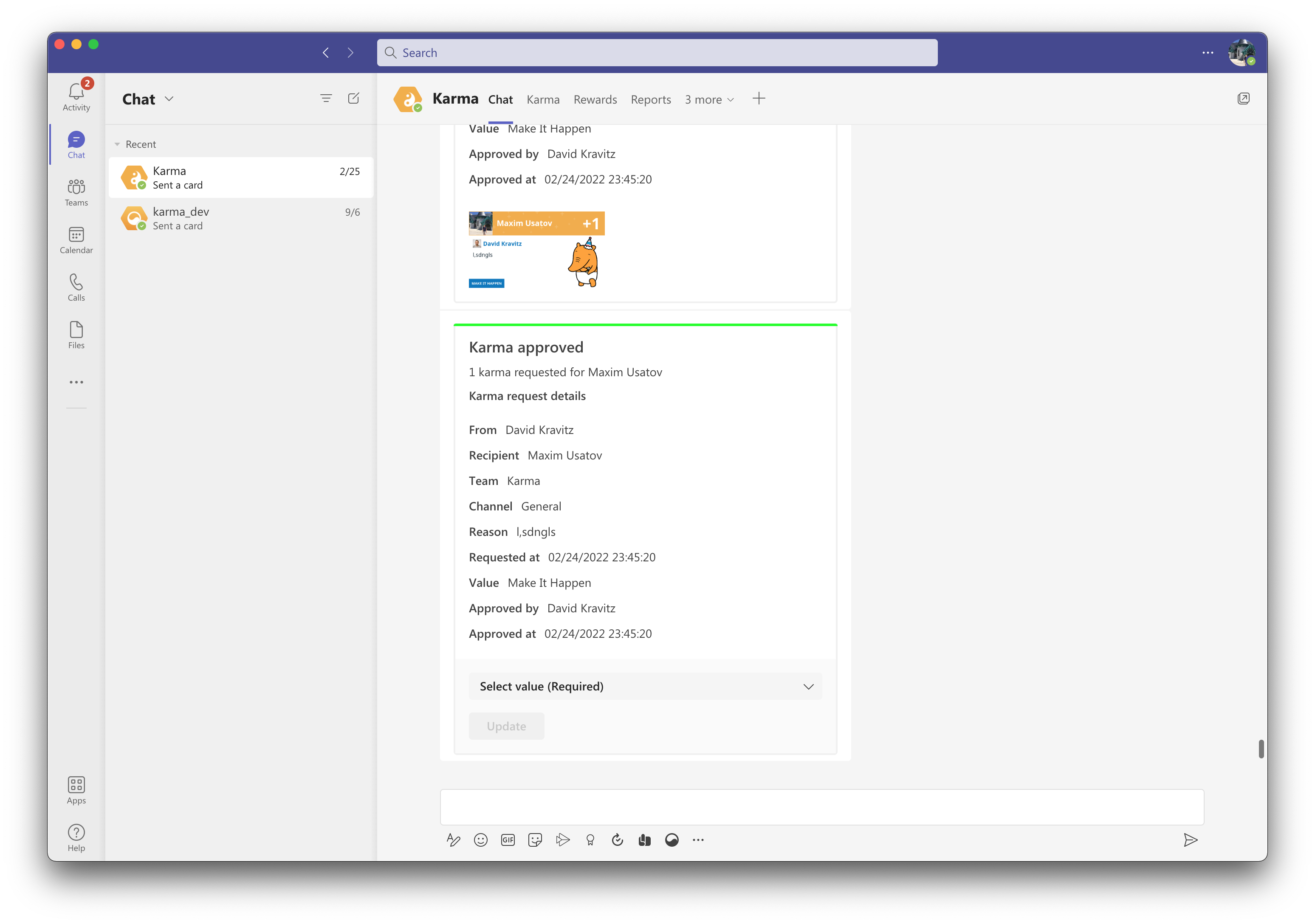Click the Update button

pyautogui.click(x=506, y=726)
